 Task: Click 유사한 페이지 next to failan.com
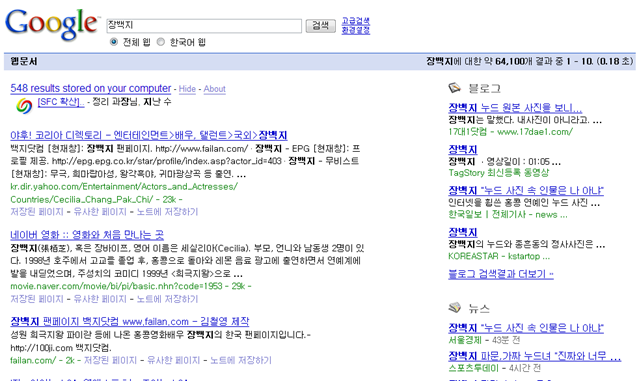173,361
